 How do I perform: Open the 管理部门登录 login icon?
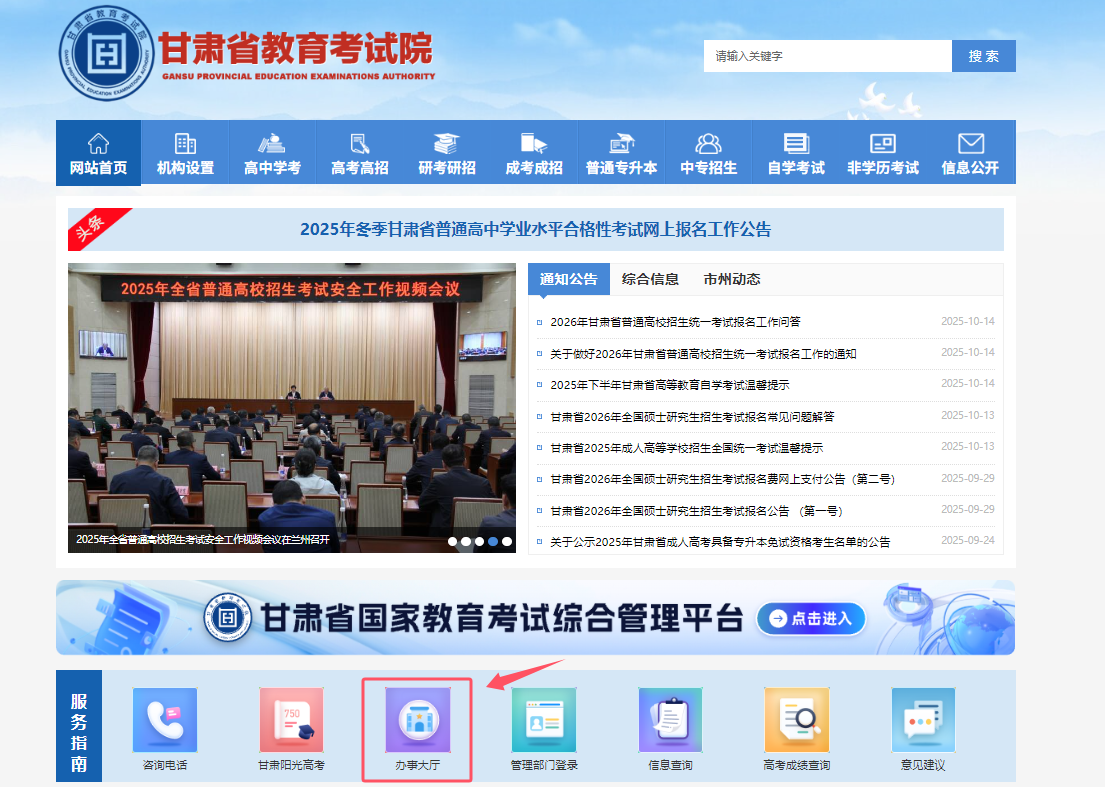[x=544, y=720]
